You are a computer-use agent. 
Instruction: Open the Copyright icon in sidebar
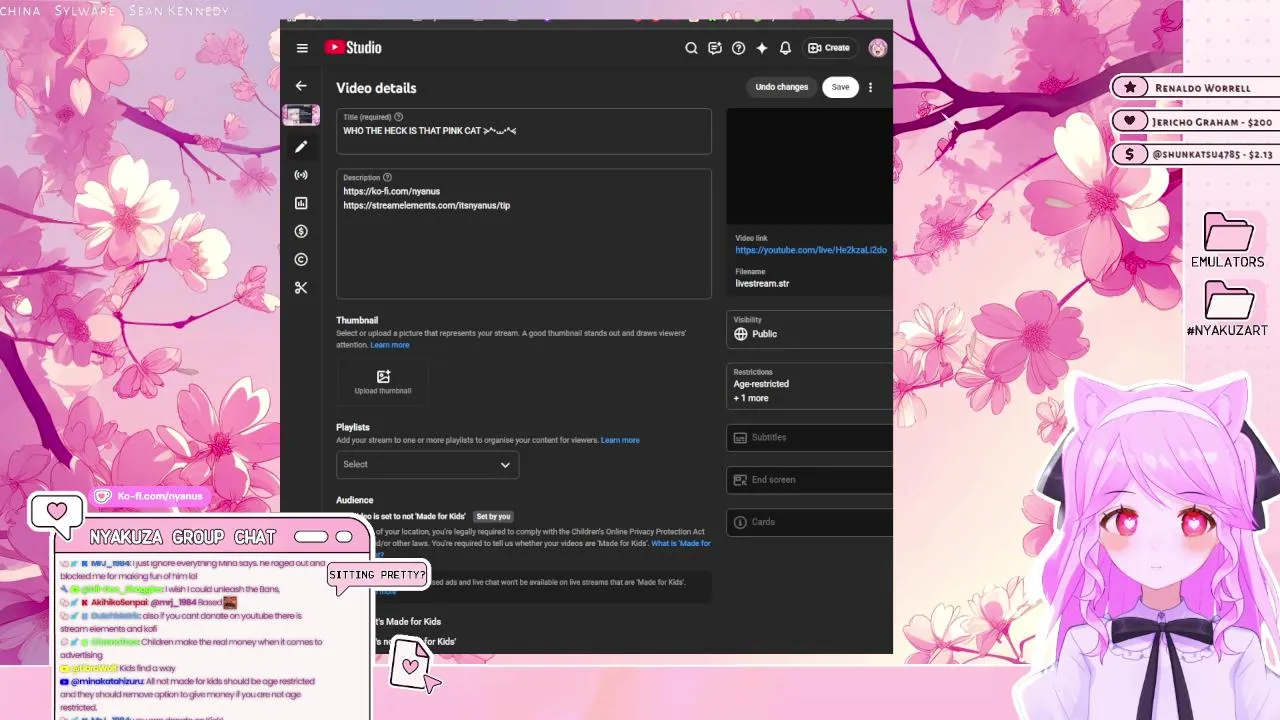pos(301,259)
